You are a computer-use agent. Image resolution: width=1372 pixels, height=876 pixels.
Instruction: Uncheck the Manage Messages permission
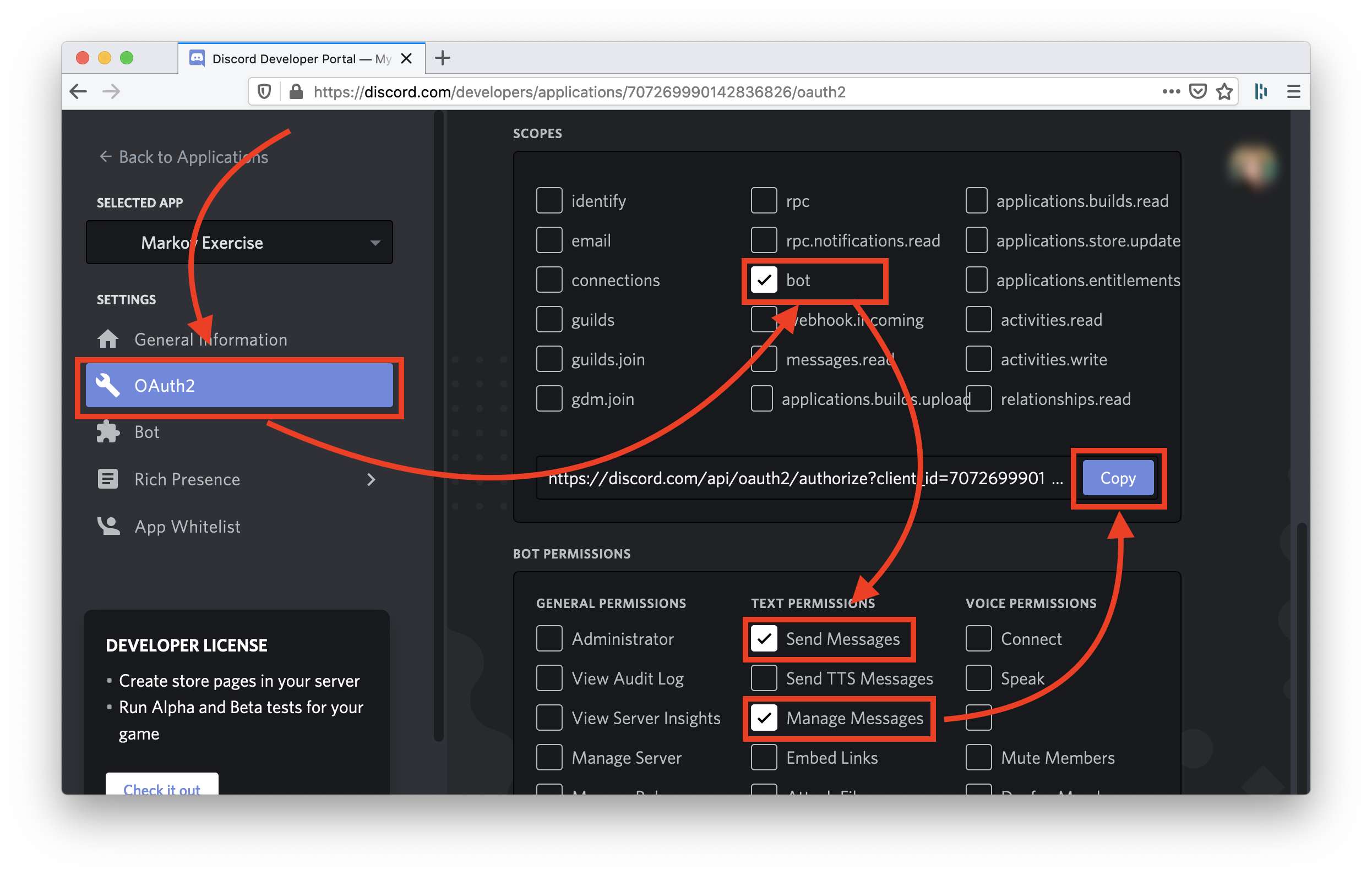coord(764,718)
